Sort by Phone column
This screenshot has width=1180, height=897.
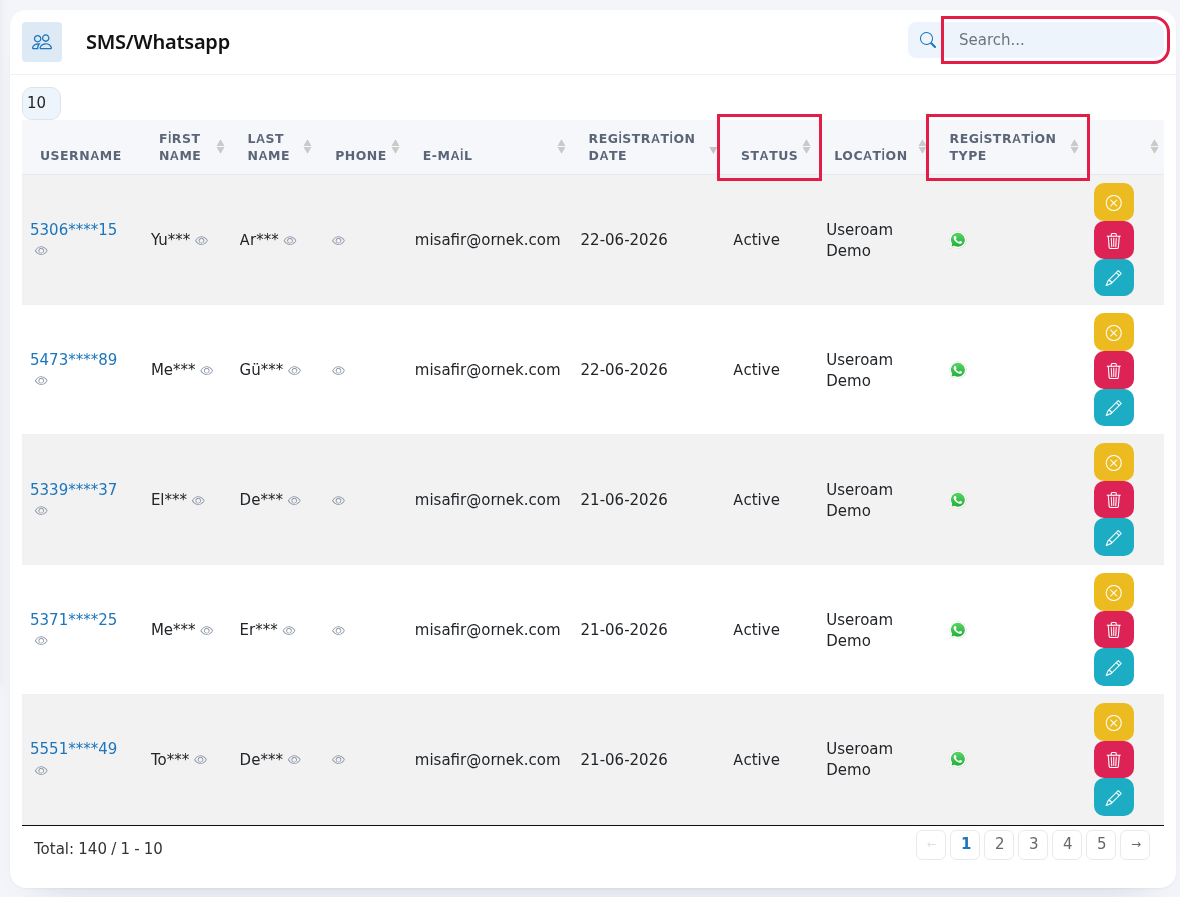pos(365,147)
